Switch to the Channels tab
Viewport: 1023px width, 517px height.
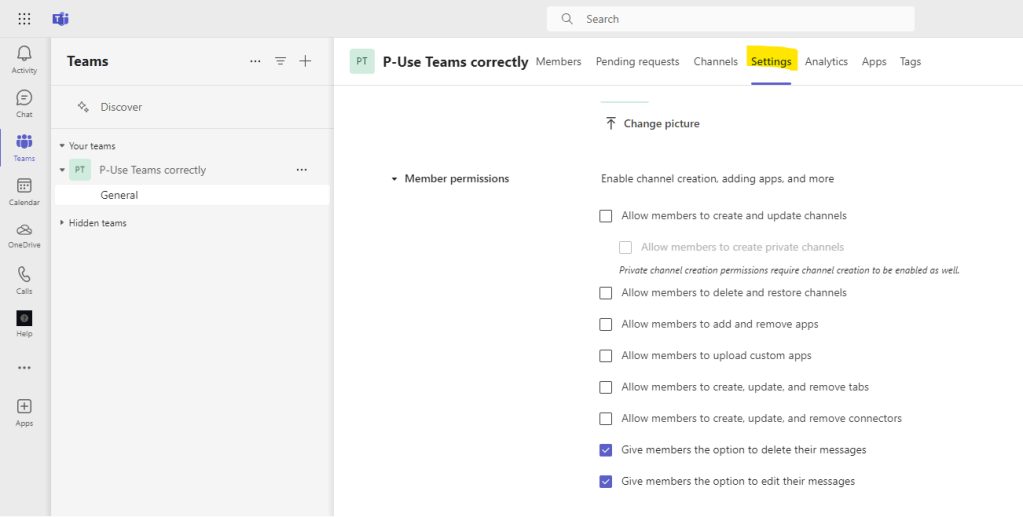(715, 62)
